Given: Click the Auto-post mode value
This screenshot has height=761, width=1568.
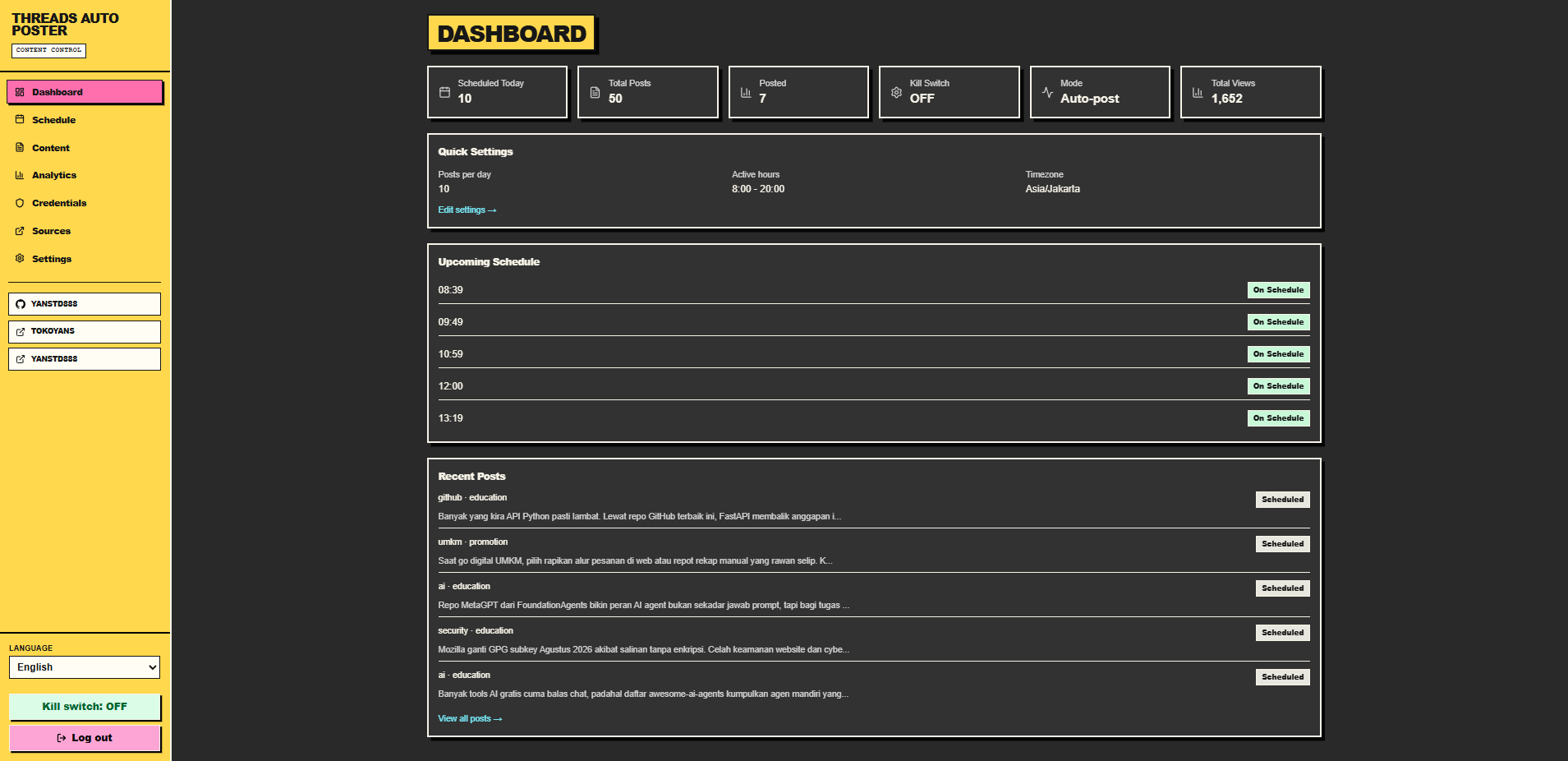Looking at the screenshot, I should (x=1089, y=99).
